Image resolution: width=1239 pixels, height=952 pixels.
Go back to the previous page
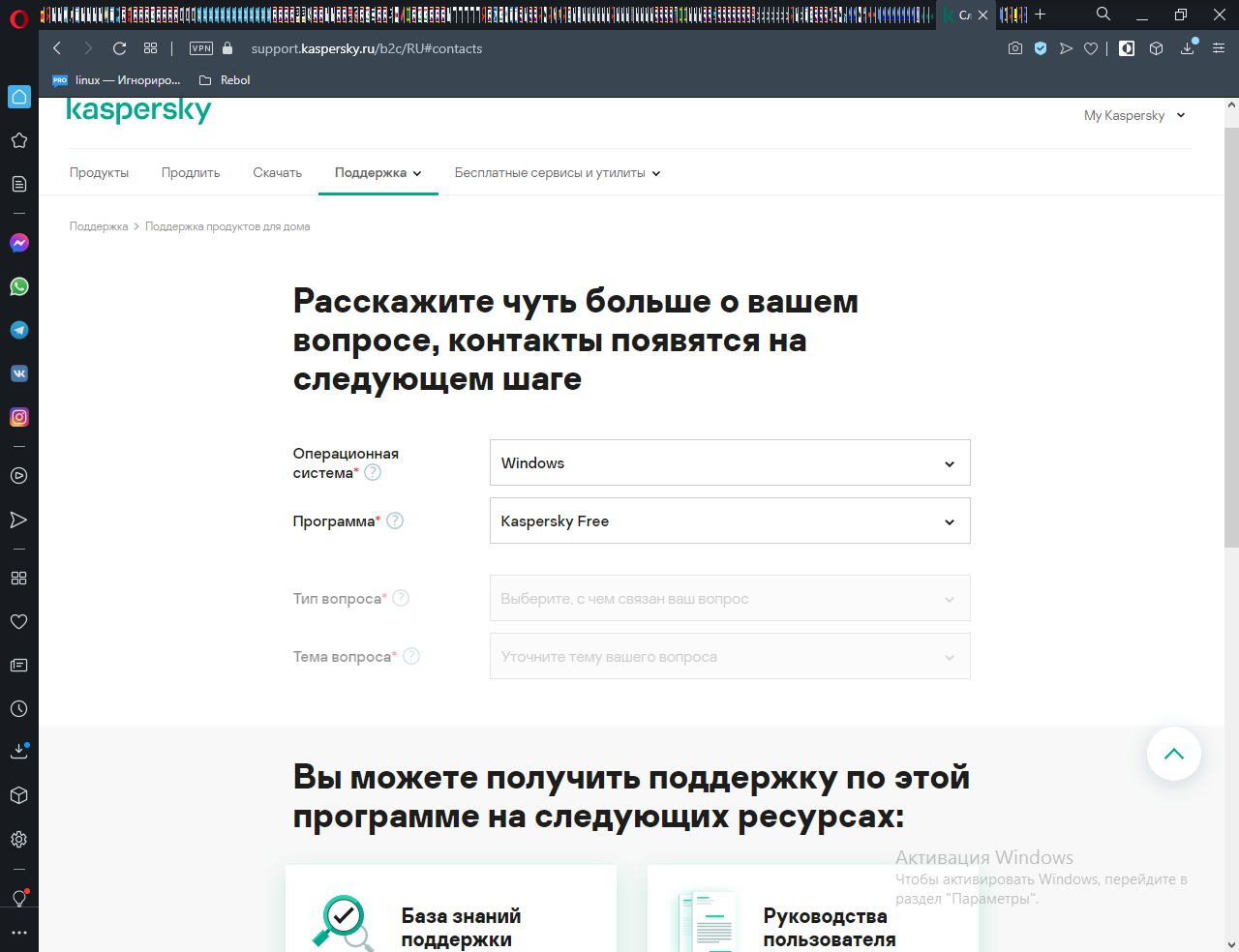[x=57, y=48]
